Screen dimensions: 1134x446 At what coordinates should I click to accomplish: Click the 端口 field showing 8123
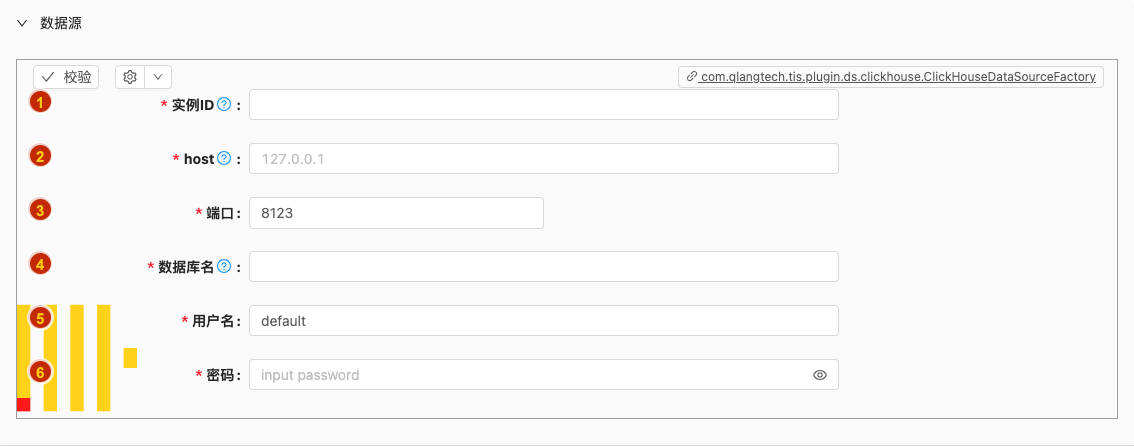pos(396,213)
